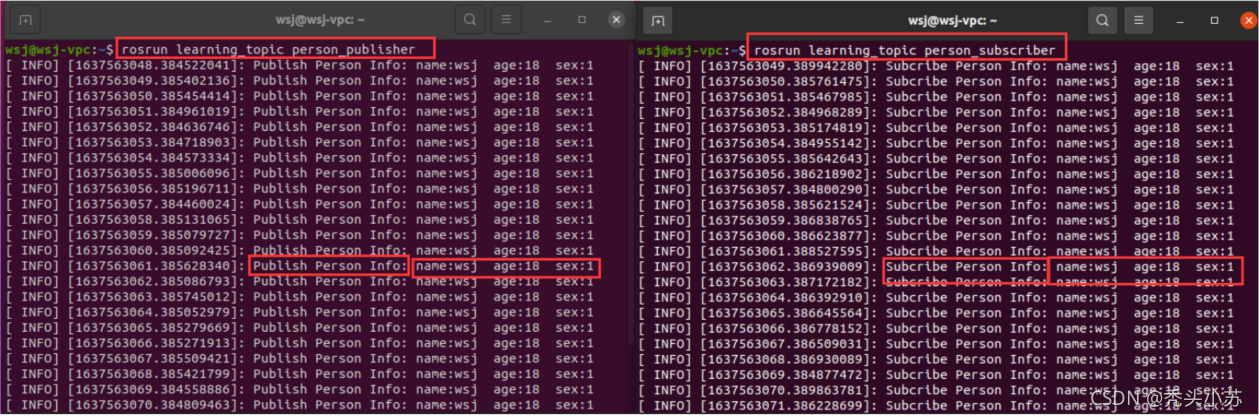1259x417 pixels.
Task: Click the boxed "Publish Person Info:" text
Action: pyautogui.click(x=329, y=266)
